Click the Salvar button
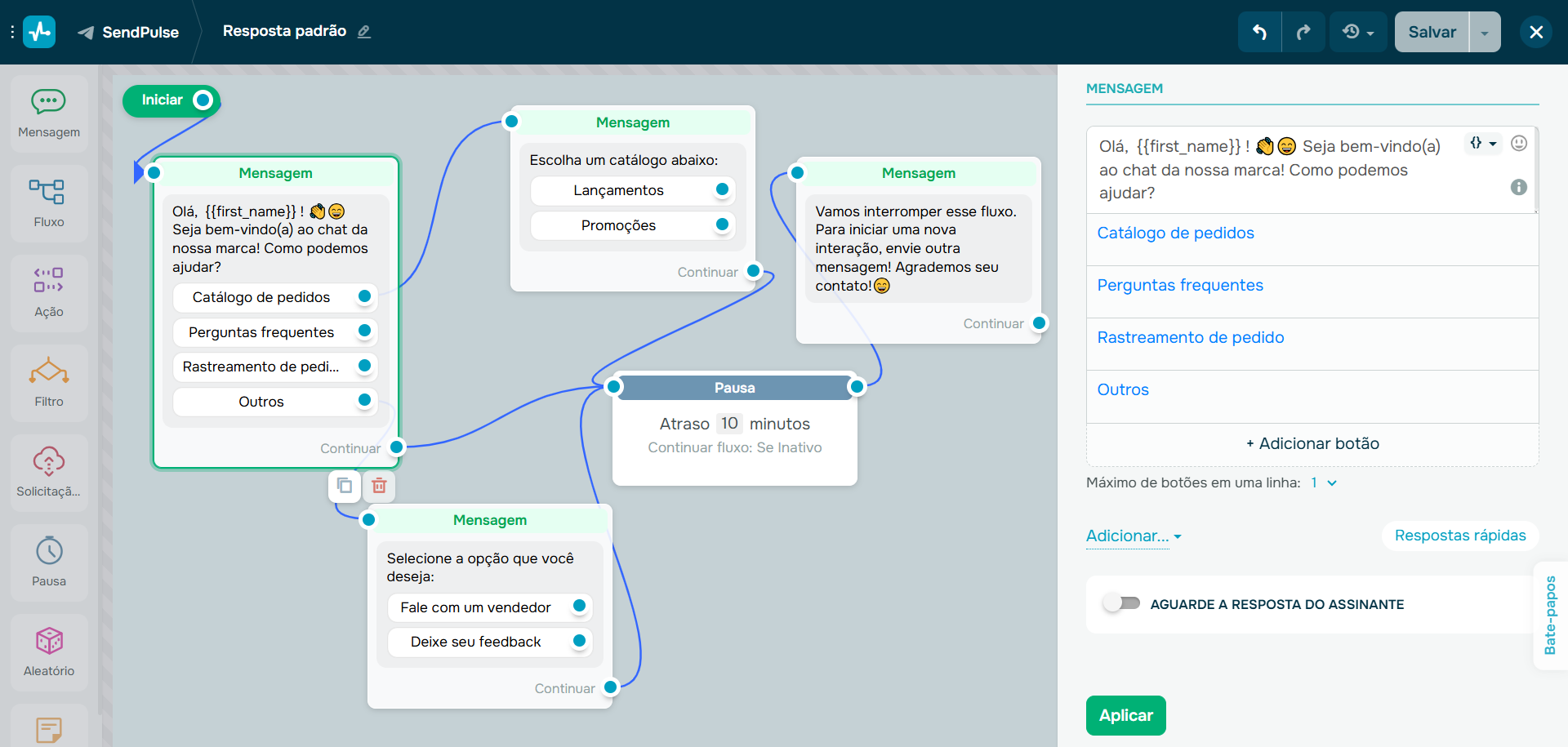This screenshot has width=1568, height=747. tap(1432, 32)
